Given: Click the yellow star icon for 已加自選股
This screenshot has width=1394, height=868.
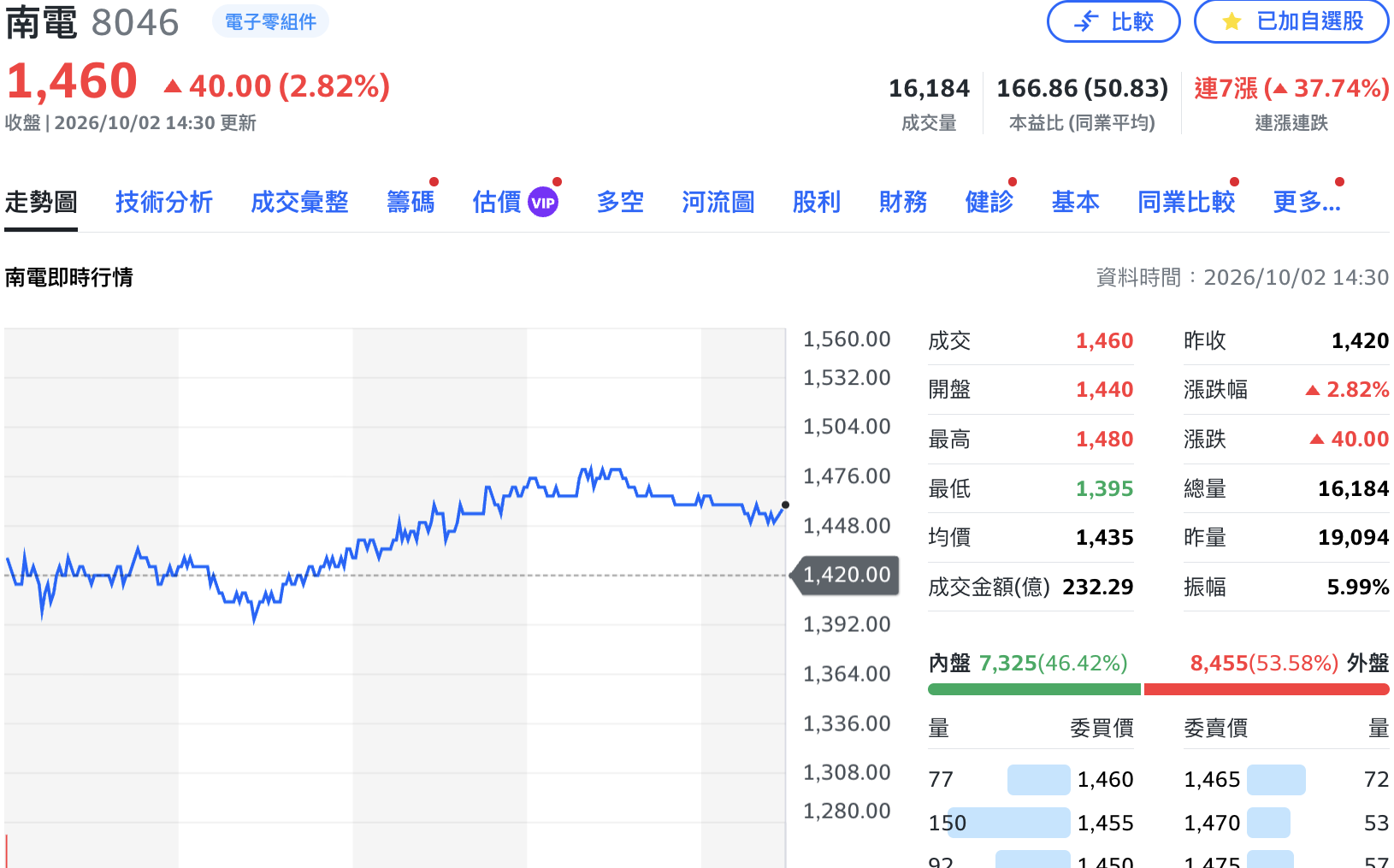Looking at the screenshot, I should (1232, 21).
